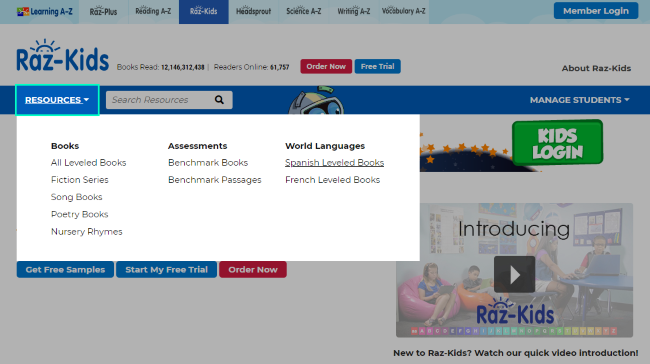
Task: Click the Member Login button
Action: 596,11
